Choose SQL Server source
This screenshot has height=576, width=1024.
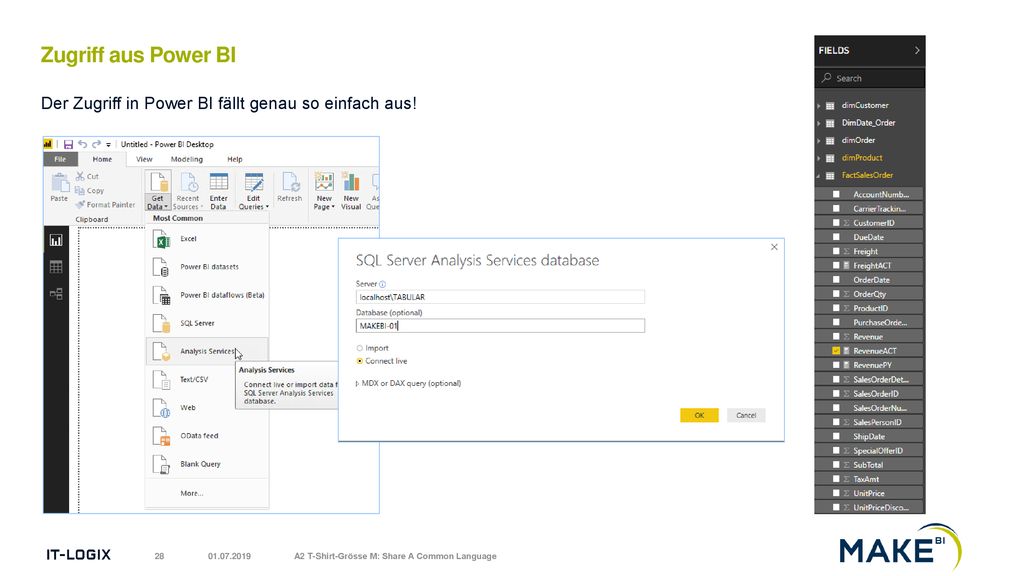click(x=207, y=323)
